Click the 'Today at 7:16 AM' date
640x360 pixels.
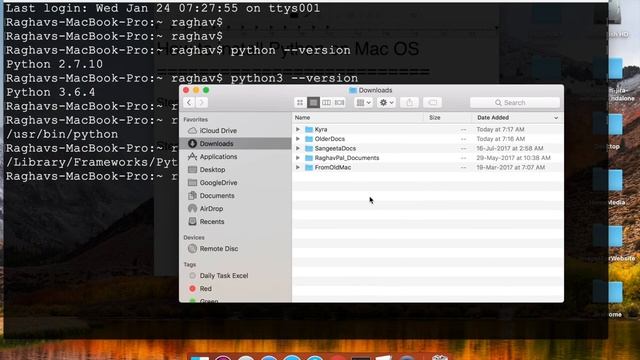(x=500, y=139)
